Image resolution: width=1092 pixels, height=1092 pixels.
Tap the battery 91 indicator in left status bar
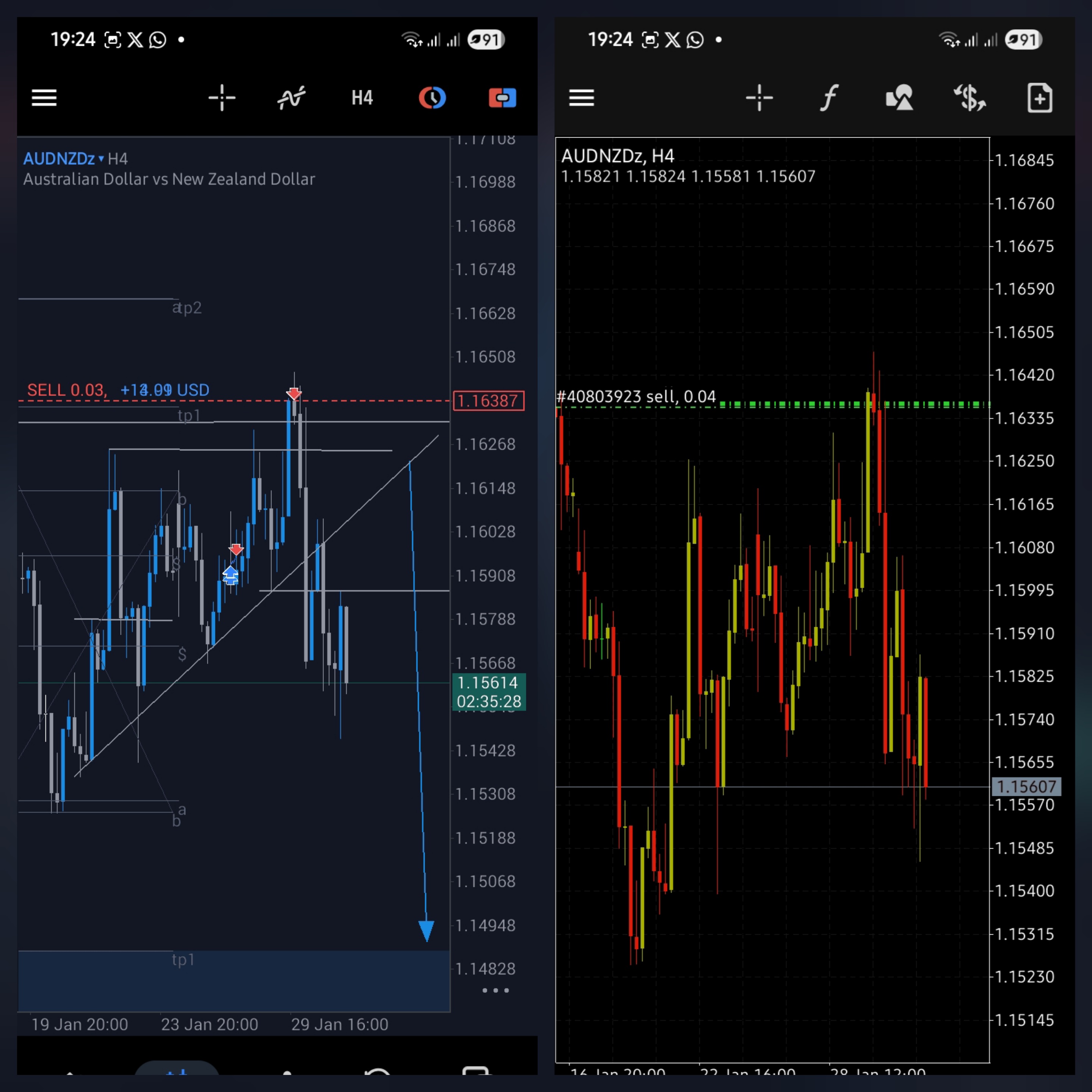[486, 39]
